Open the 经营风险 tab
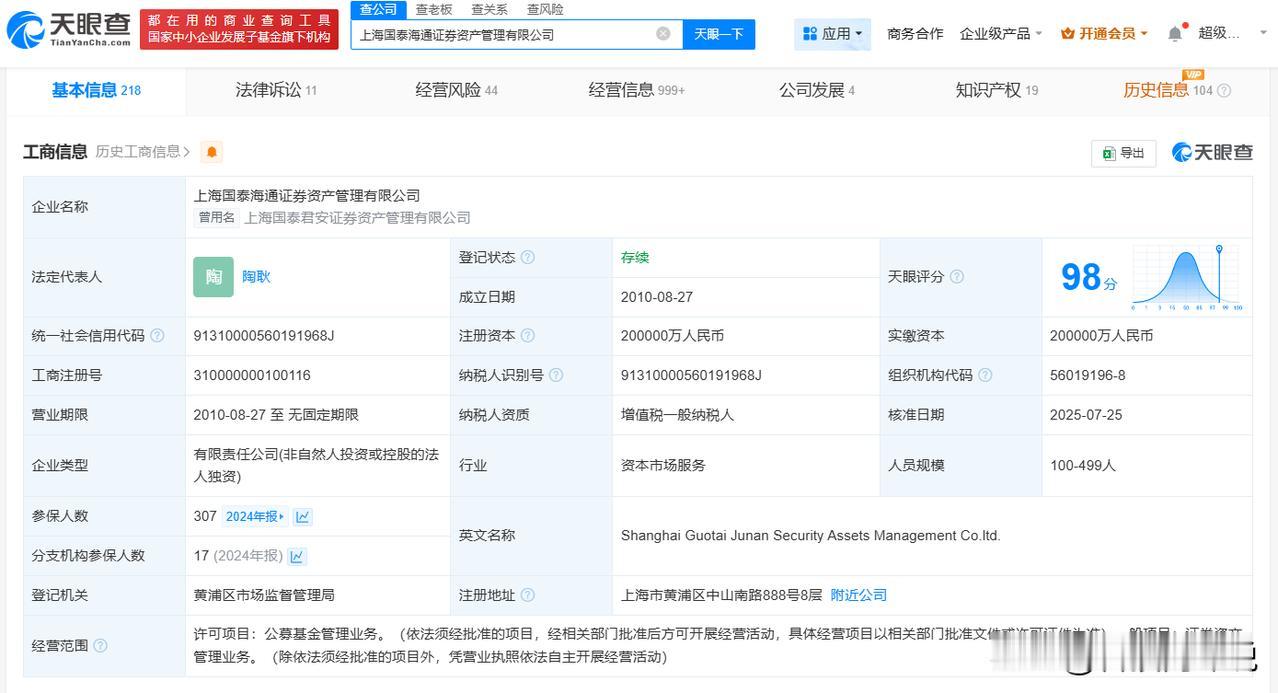 456,90
